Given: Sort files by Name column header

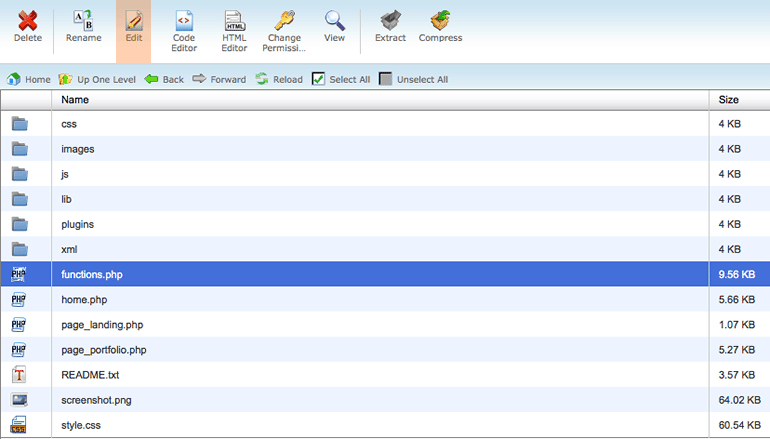Looking at the screenshot, I should pyautogui.click(x=75, y=100).
